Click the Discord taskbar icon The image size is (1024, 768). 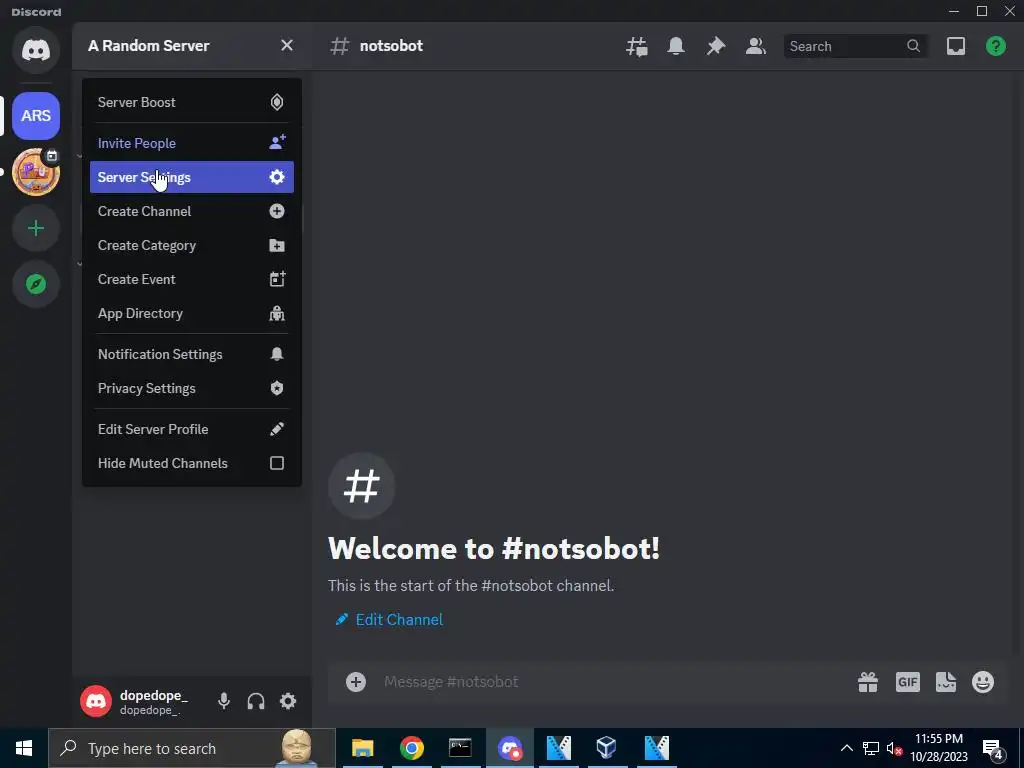click(509, 748)
